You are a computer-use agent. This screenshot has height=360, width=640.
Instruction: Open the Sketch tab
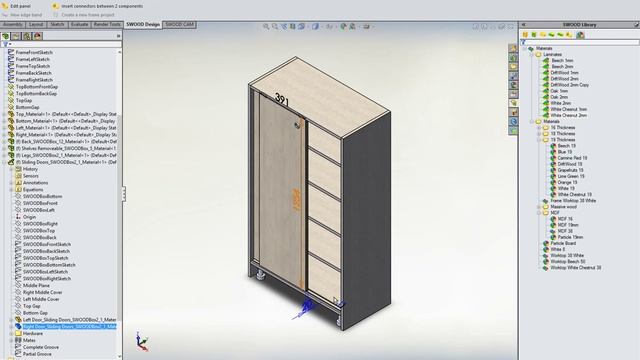coord(57,24)
